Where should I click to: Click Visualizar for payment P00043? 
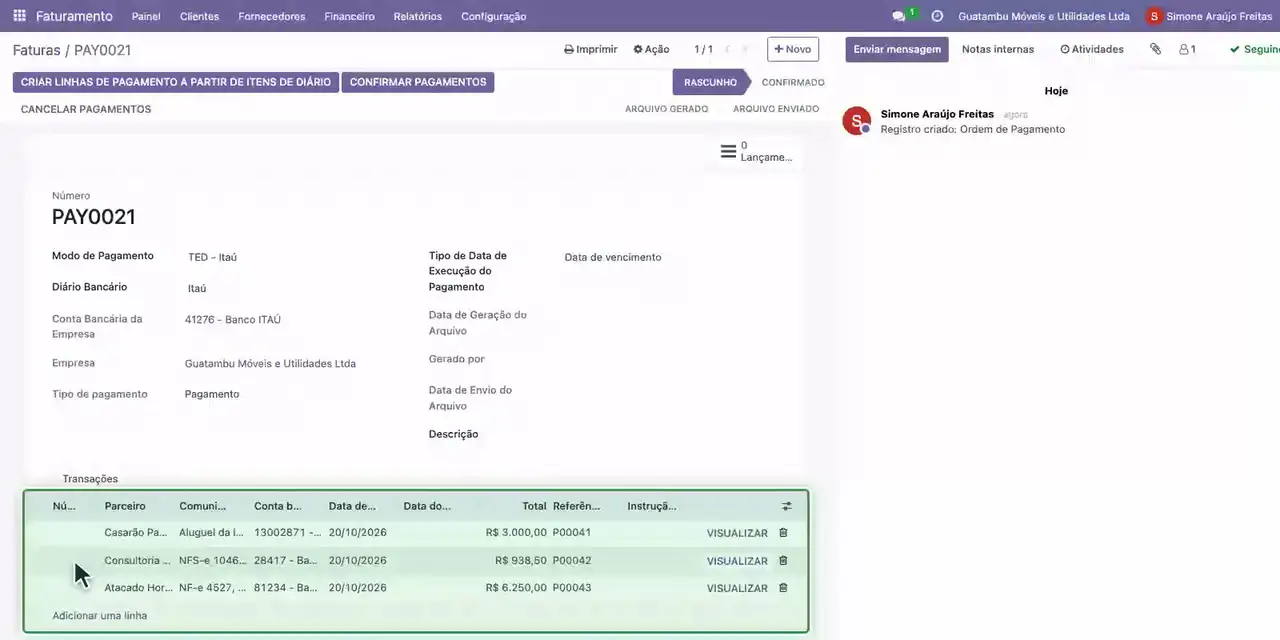[737, 588]
